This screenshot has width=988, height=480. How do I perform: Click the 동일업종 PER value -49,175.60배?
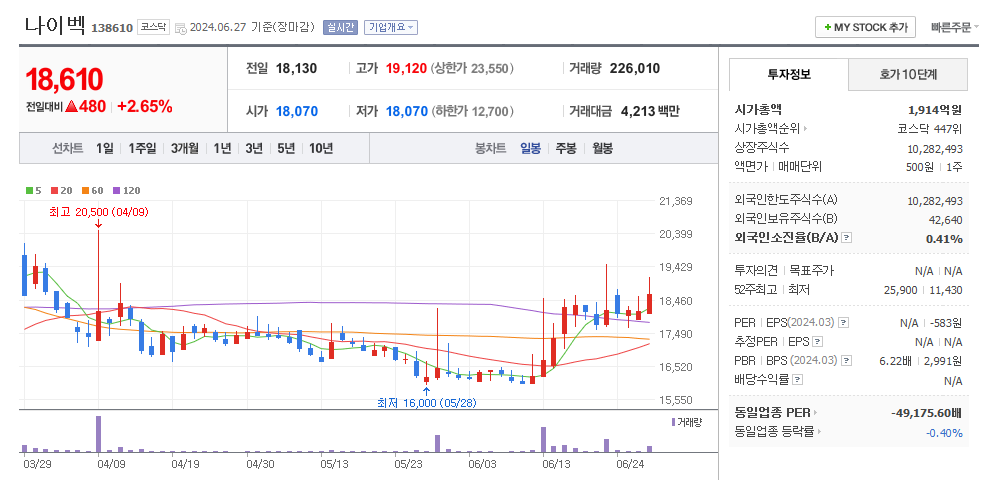[x=926, y=413]
